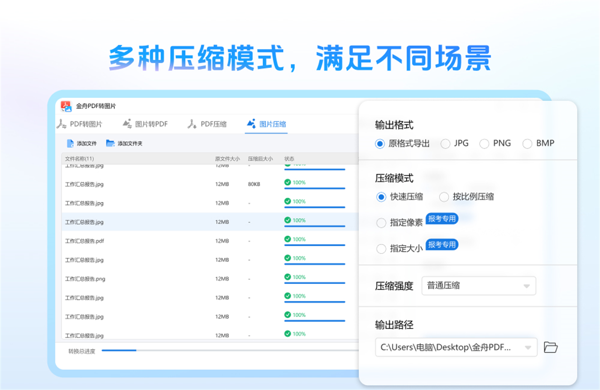Click the 金舟PDF转图片 window title
The width and height of the screenshot is (600, 390).
click(96, 106)
